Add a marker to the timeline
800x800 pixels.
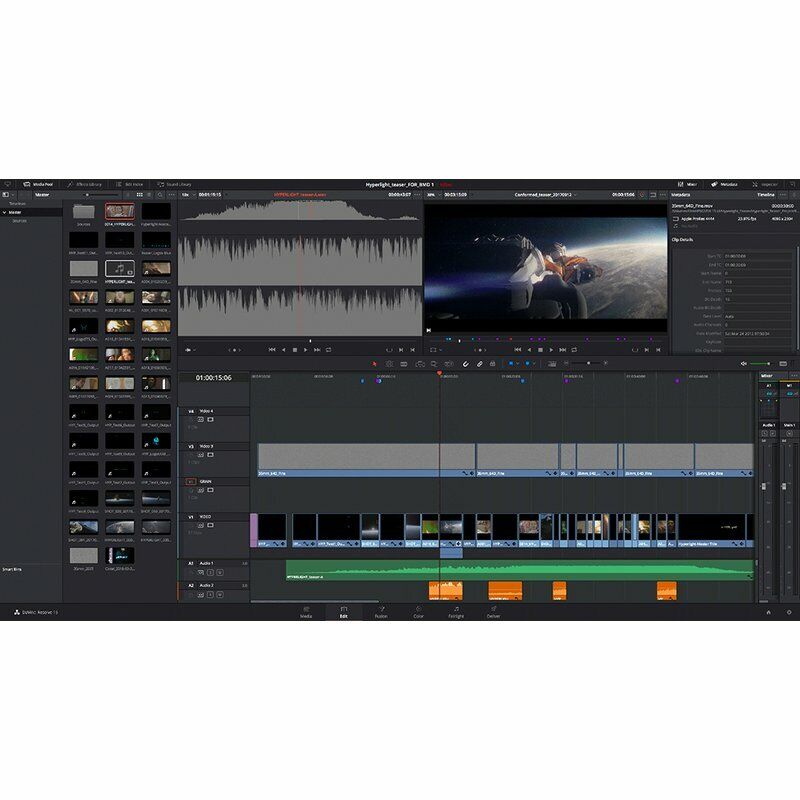527,365
